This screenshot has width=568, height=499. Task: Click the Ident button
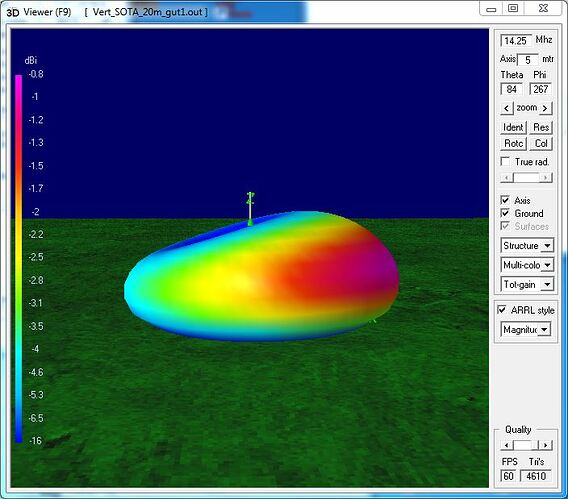click(513, 127)
